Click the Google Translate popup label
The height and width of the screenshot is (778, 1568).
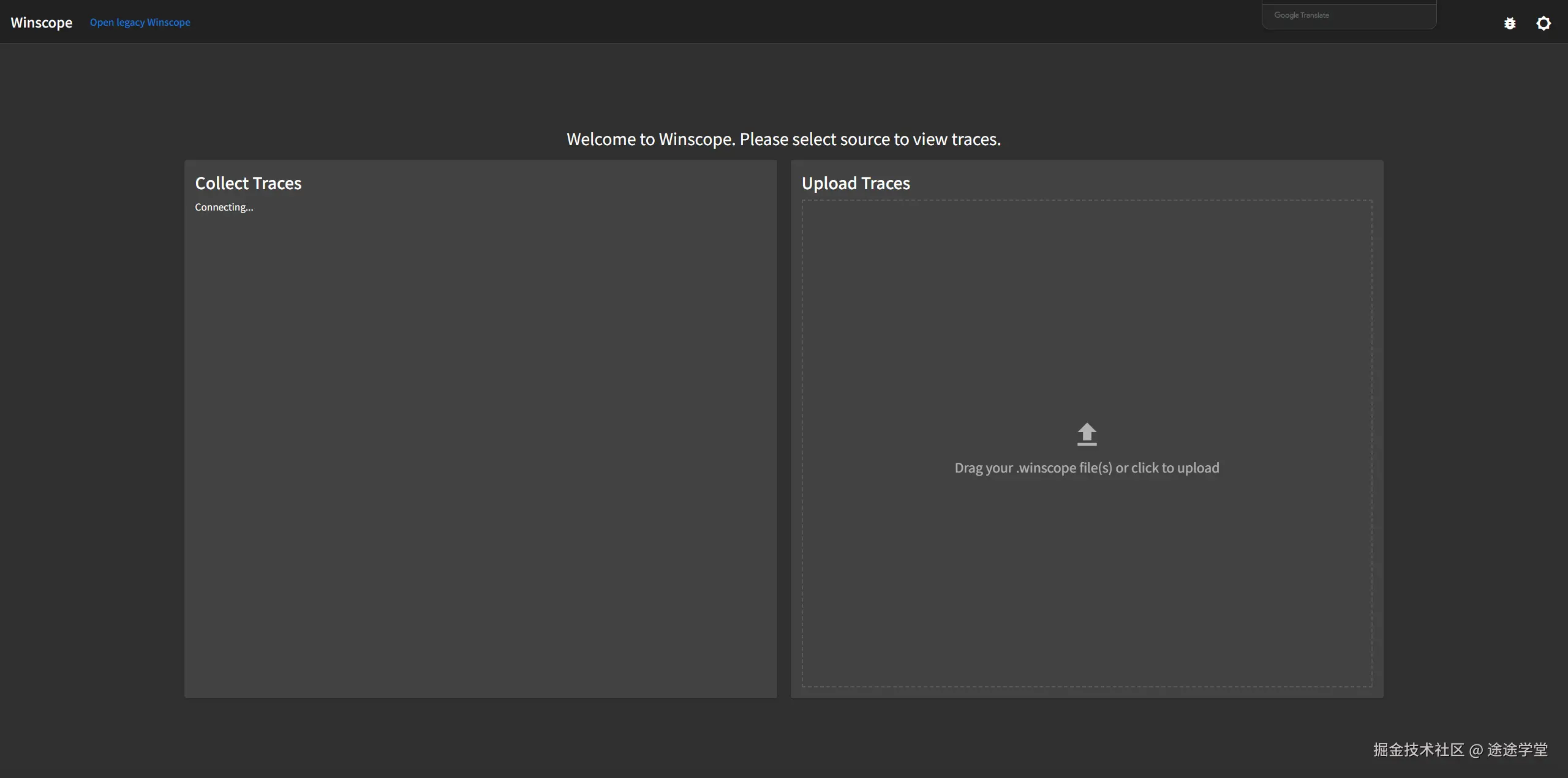pyautogui.click(x=1302, y=15)
